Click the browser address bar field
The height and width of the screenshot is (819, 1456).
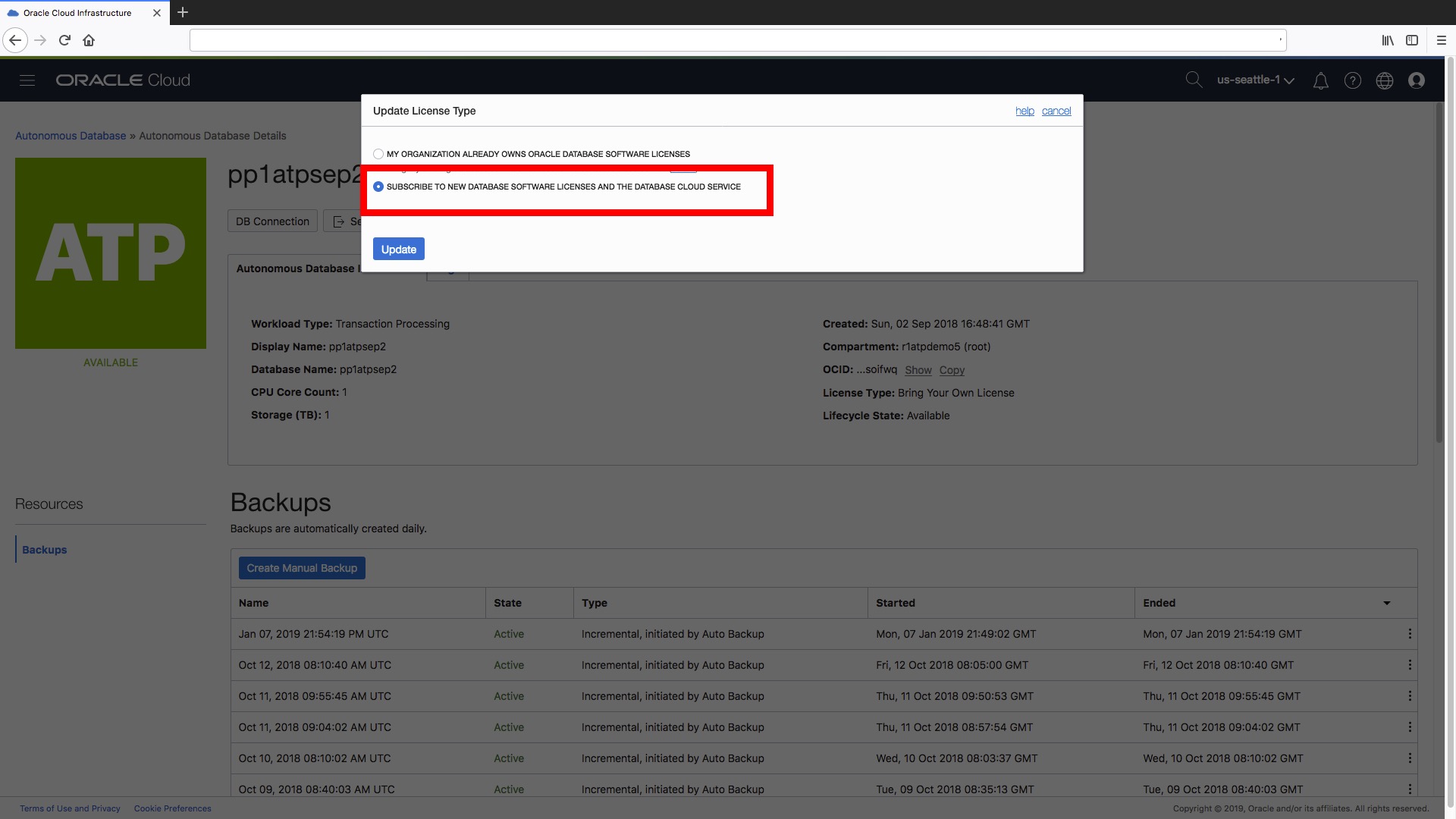pyautogui.click(x=736, y=40)
